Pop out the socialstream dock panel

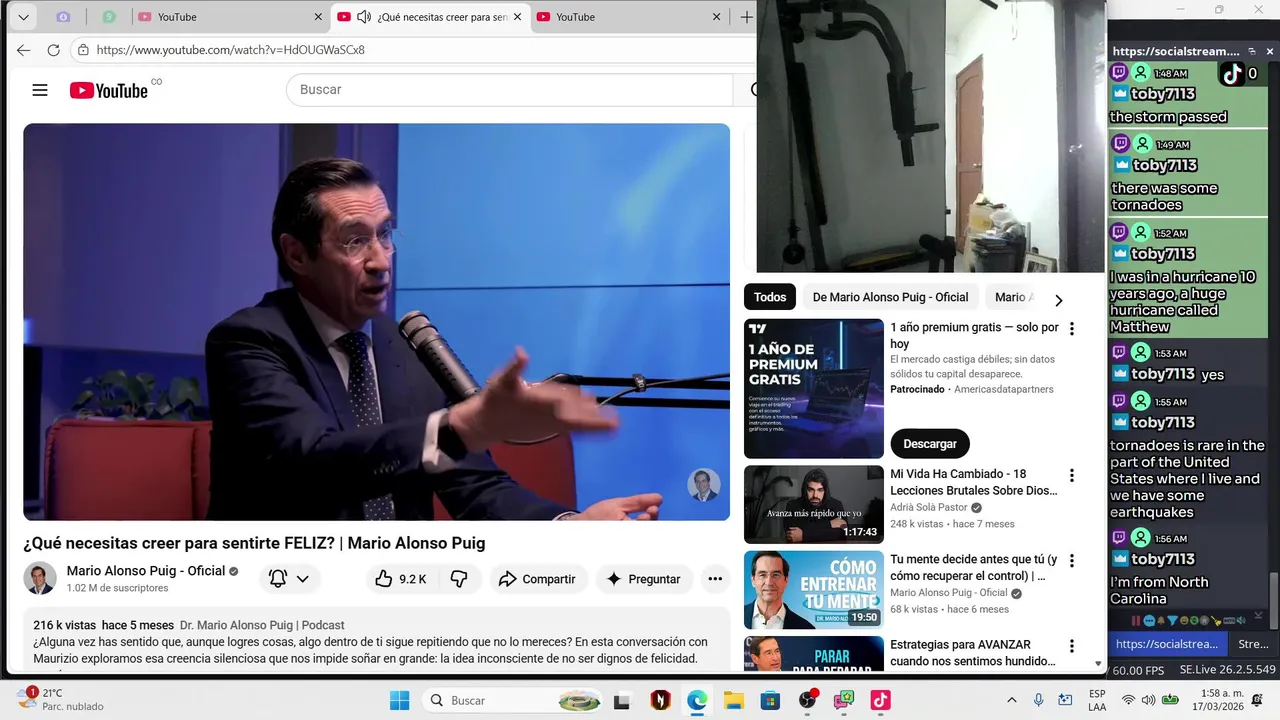coord(1251,51)
